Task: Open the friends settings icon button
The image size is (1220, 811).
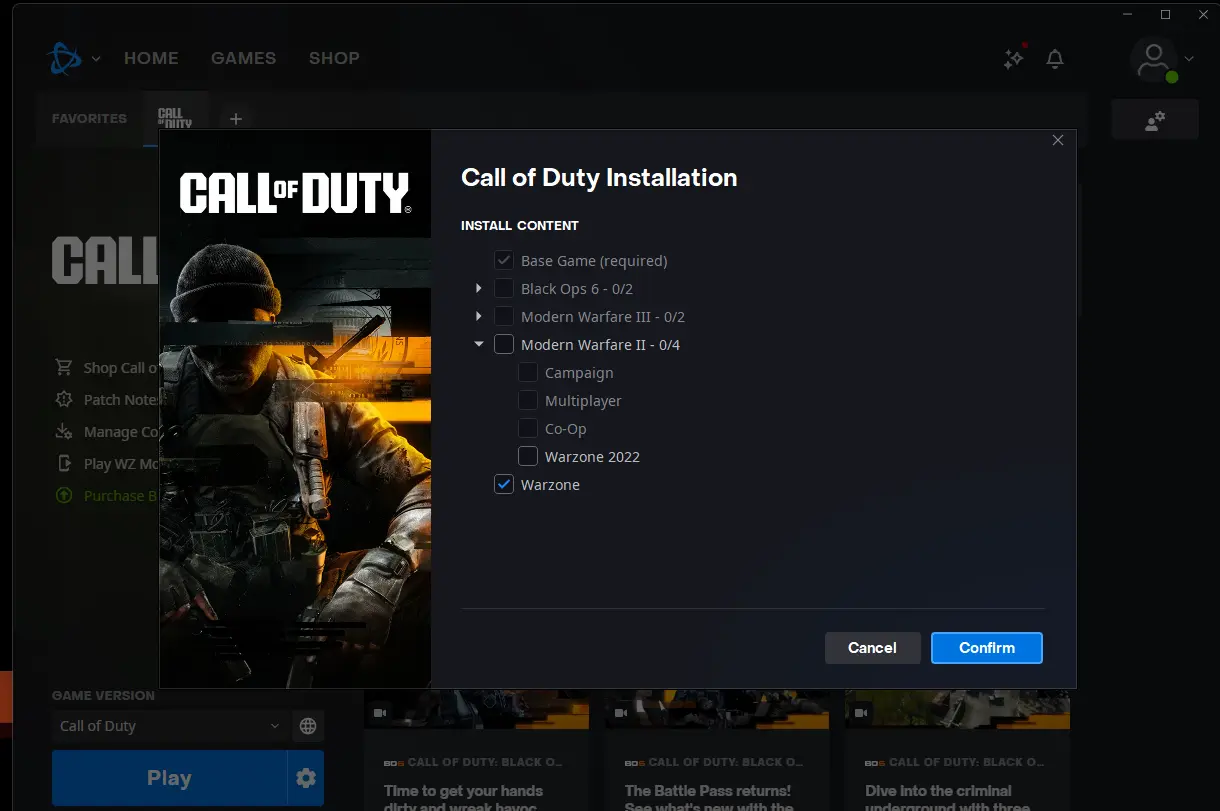Action: pos(1155,120)
